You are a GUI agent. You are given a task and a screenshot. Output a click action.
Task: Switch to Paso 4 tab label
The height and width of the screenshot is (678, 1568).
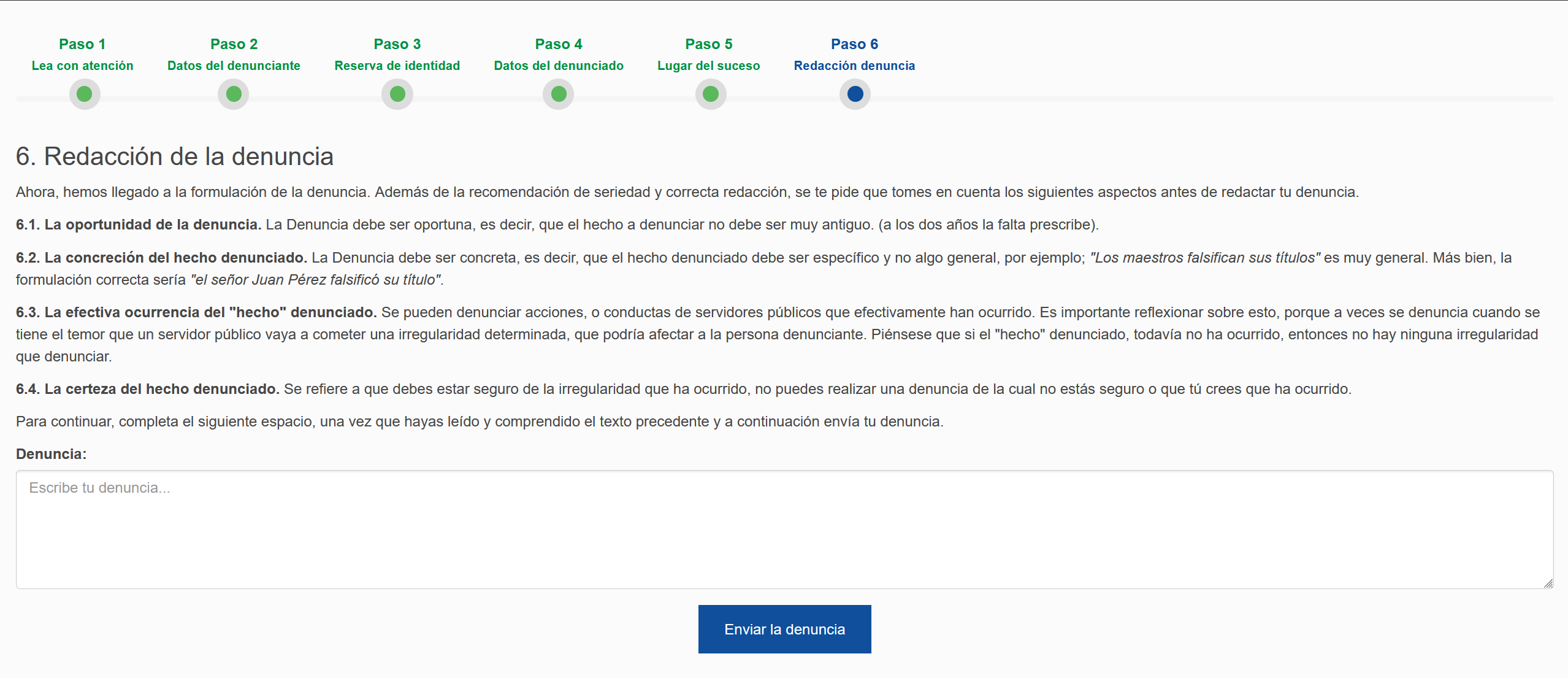559,44
